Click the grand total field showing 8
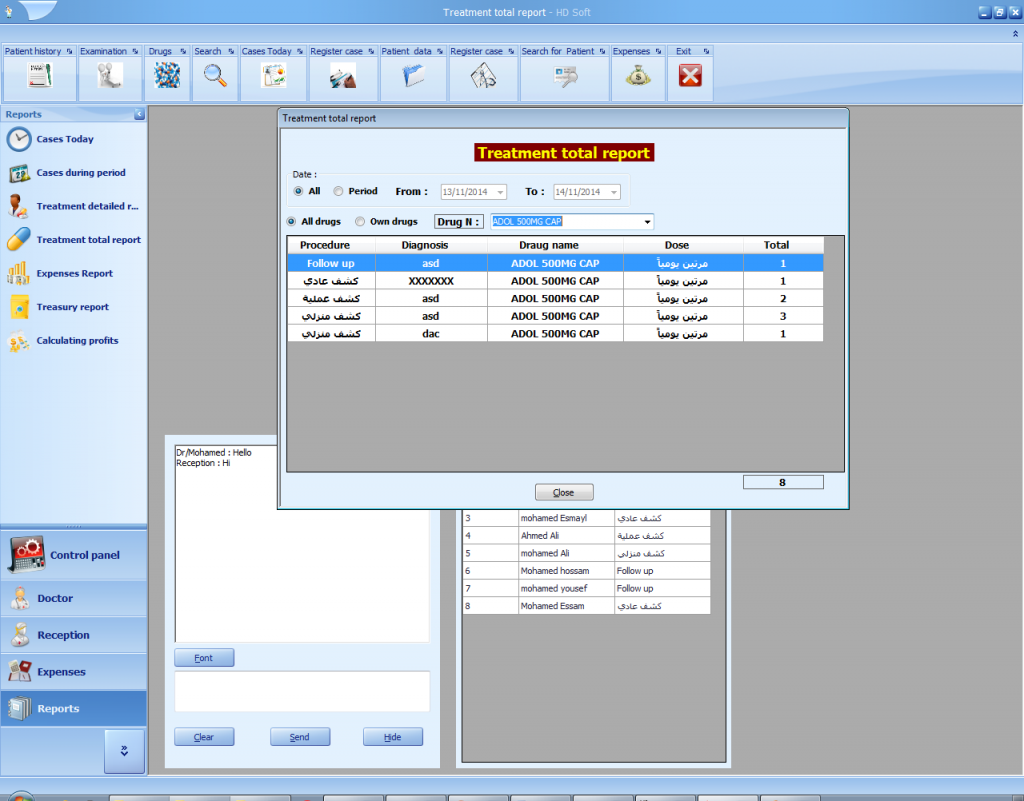1024x801 pixels. pos(783,482)
